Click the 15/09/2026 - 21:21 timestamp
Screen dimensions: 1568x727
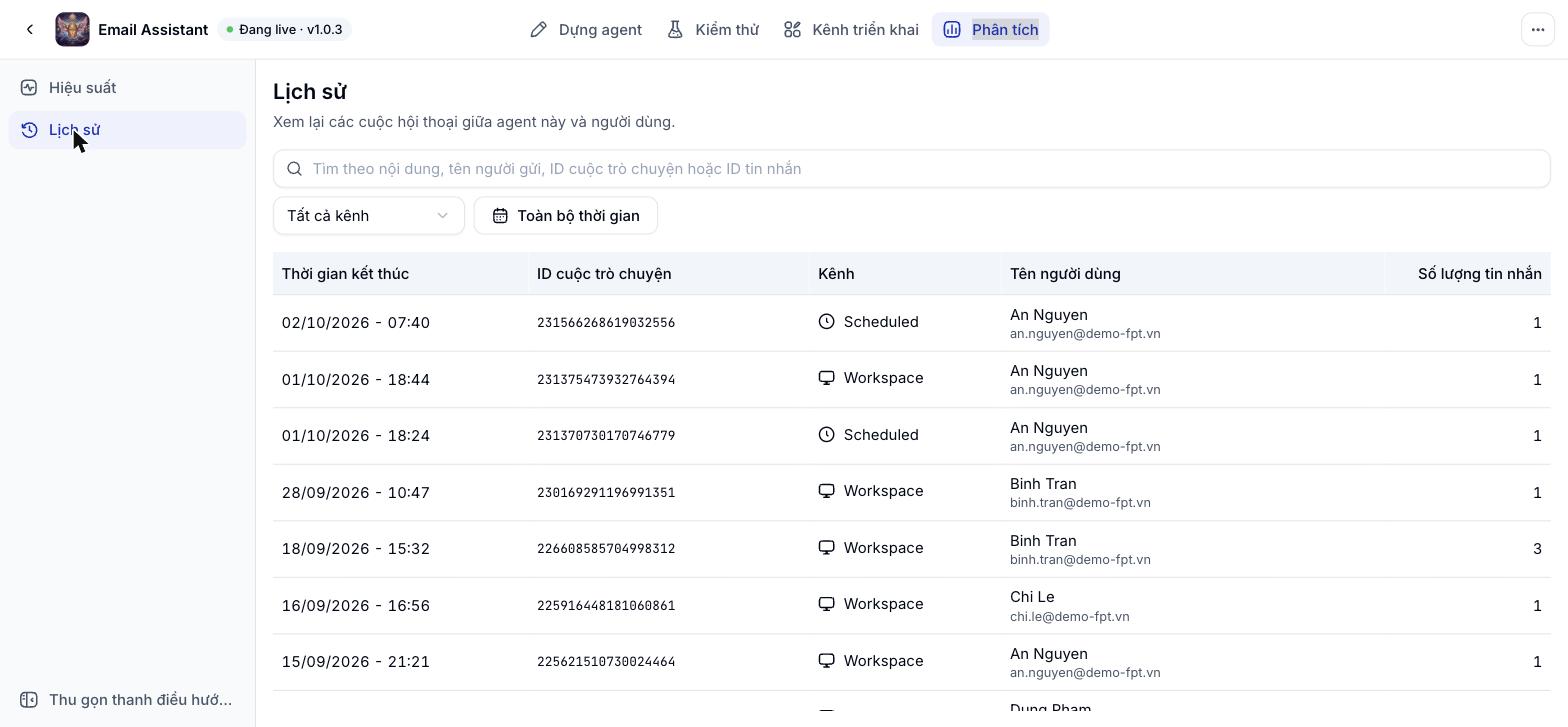tap(356, 662)
